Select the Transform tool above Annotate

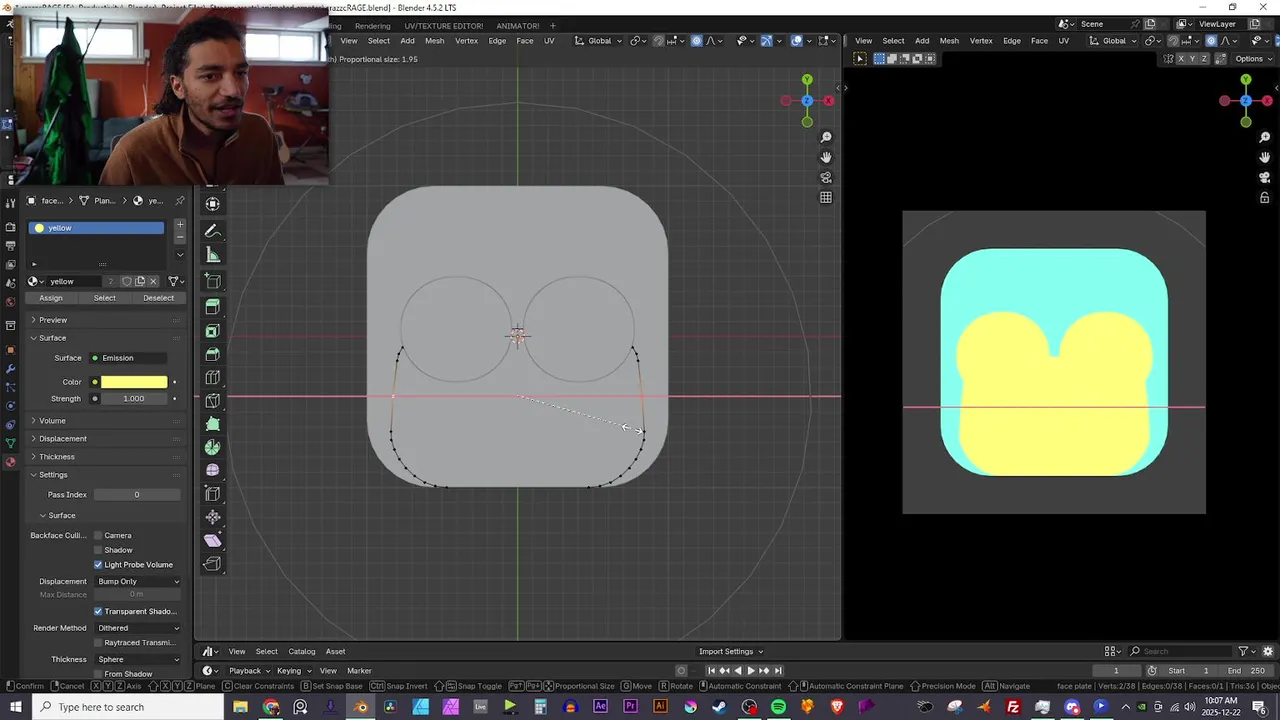point(213,204)
